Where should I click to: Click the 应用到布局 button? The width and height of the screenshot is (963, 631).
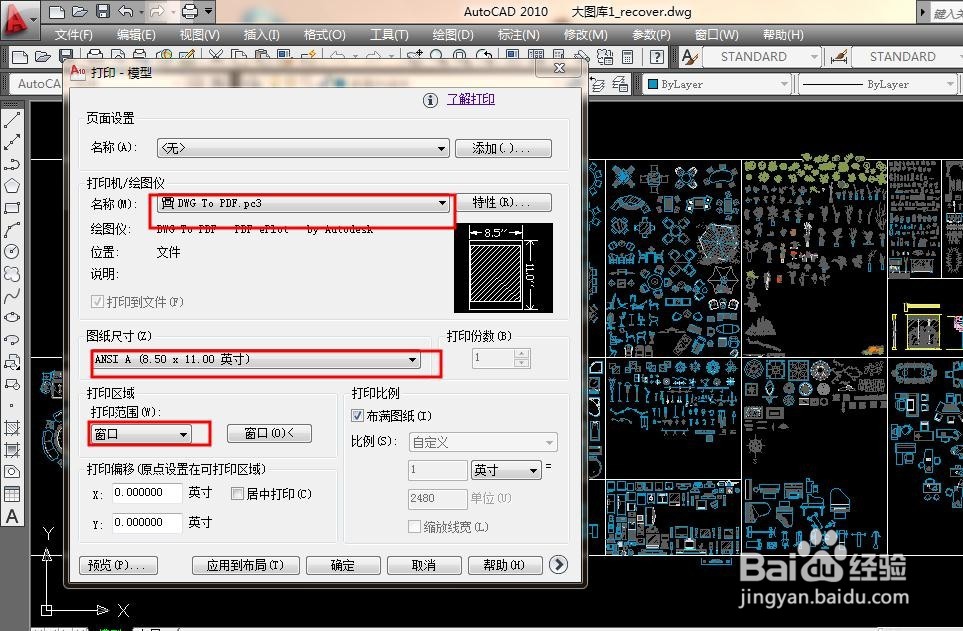(x=245, y=565)
